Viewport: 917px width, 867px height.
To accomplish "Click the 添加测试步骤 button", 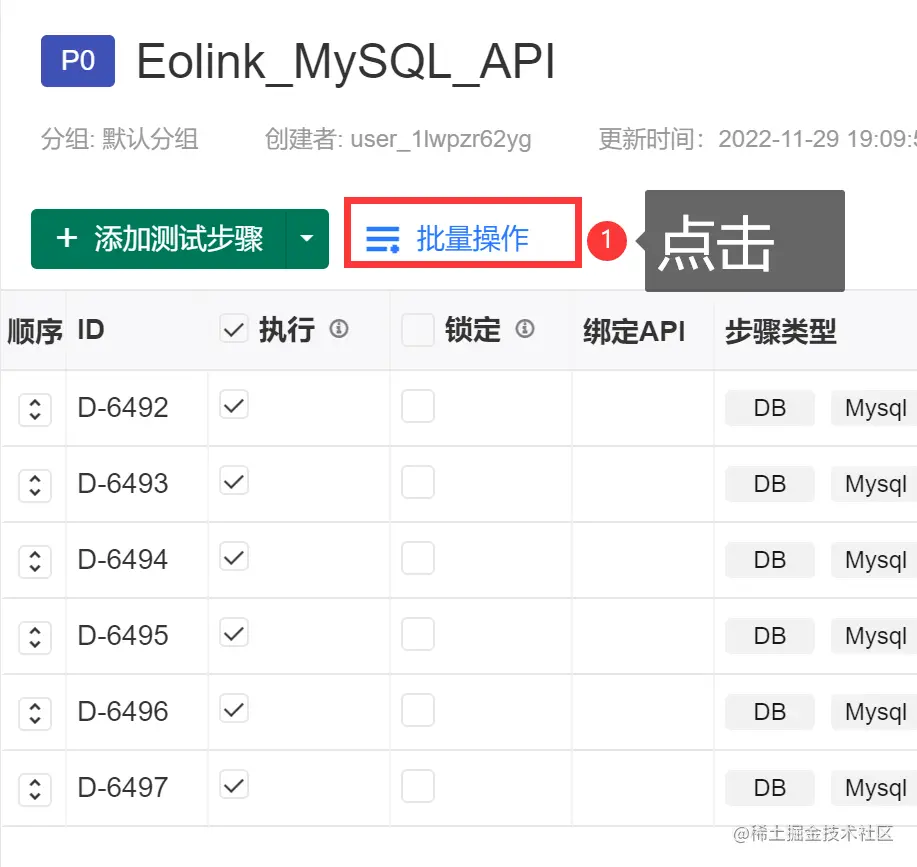I will click(159, 239).
